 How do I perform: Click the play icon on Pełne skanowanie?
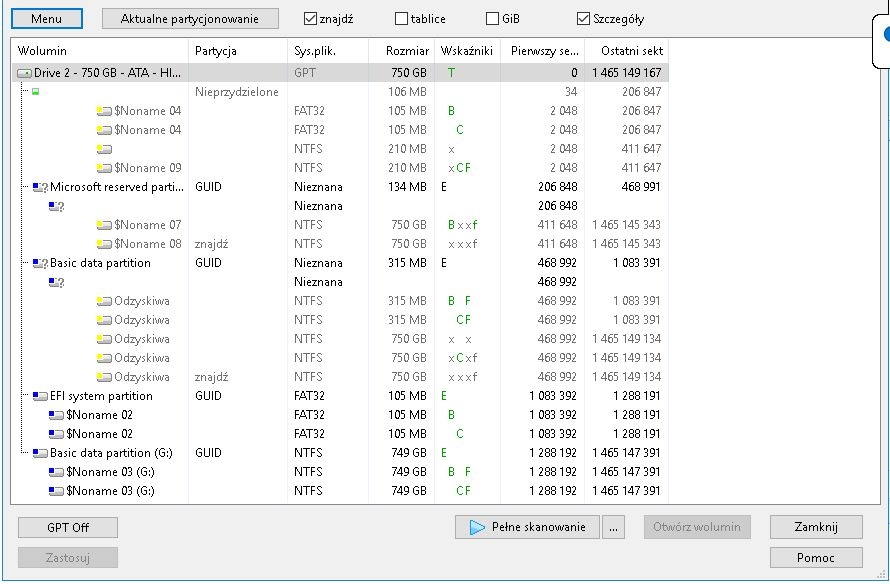pyautogui.click(x=477, y=528)
